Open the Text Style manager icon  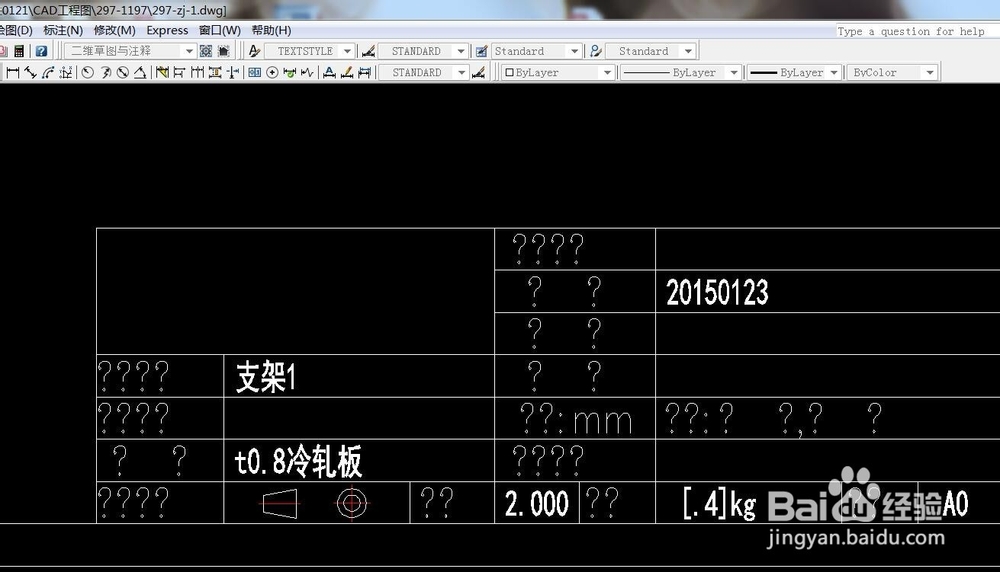254,51
